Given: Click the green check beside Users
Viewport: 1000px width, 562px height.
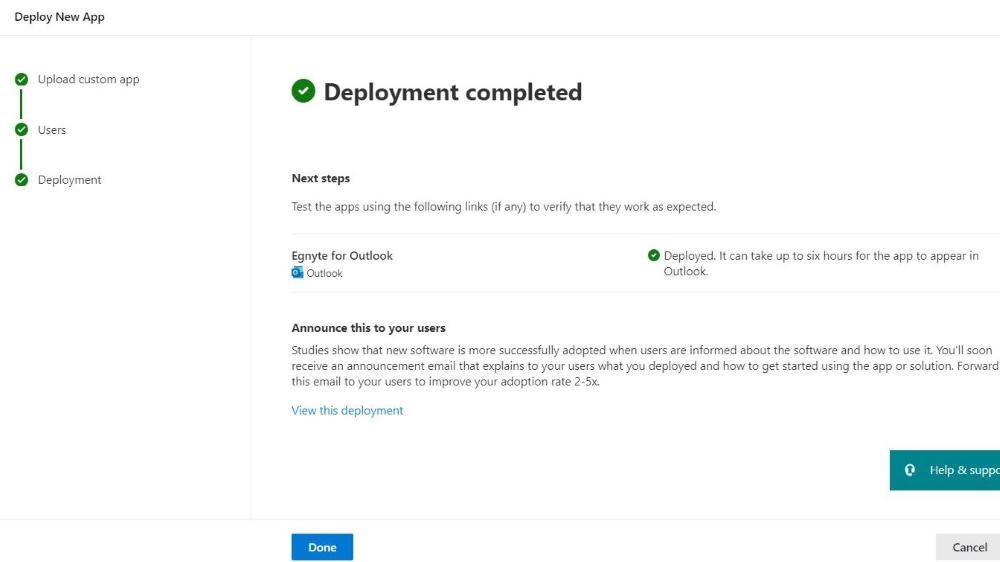Looking at the screenshot, I should [22, 129].
